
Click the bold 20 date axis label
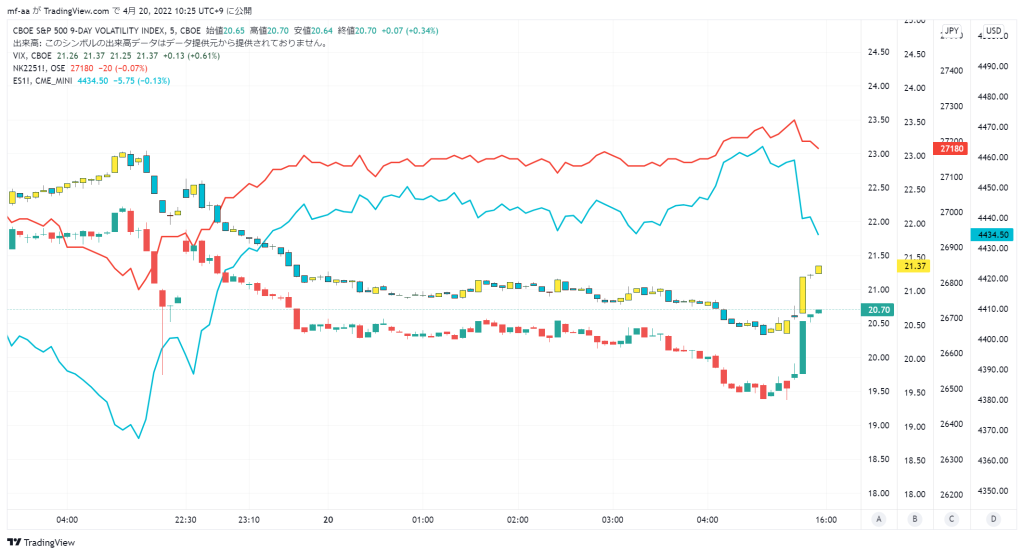click(328, 520)
